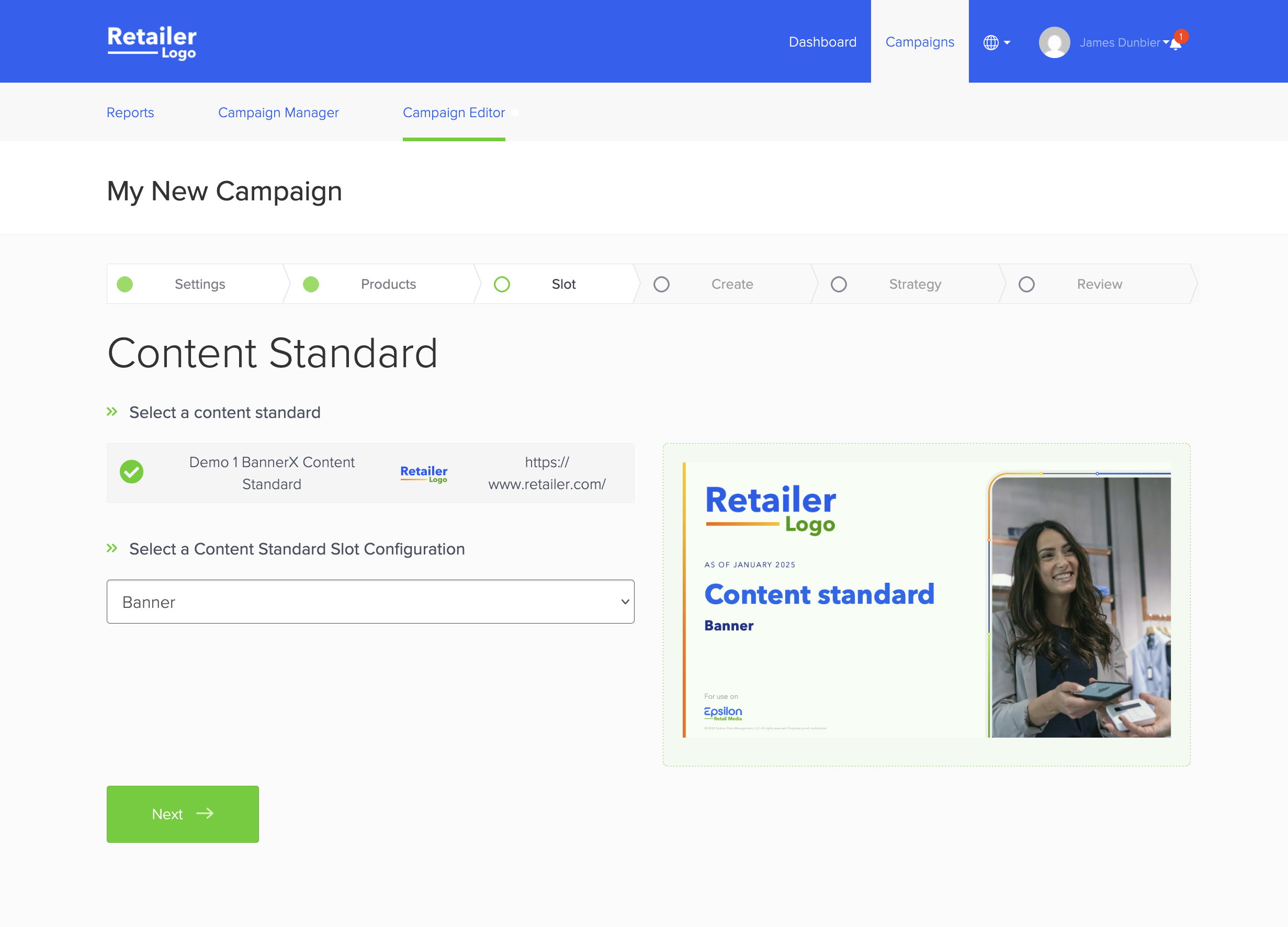Select the Create step circle
The image size is (1288, 927).
click(661, 284)
